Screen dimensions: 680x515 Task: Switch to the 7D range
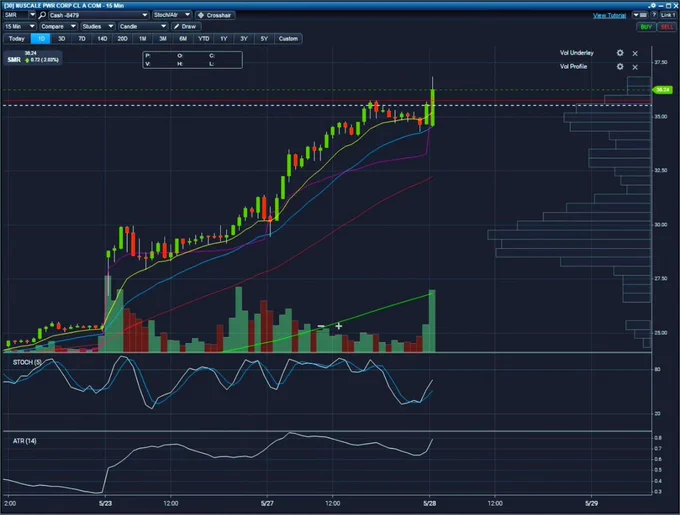82,39
